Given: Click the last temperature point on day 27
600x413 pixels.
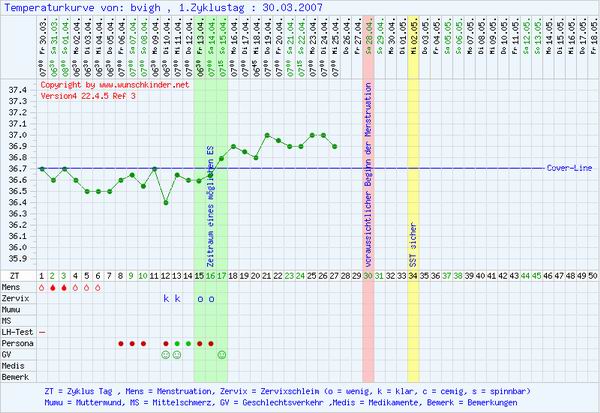Looking at the screenshot, I should (334, 146).
